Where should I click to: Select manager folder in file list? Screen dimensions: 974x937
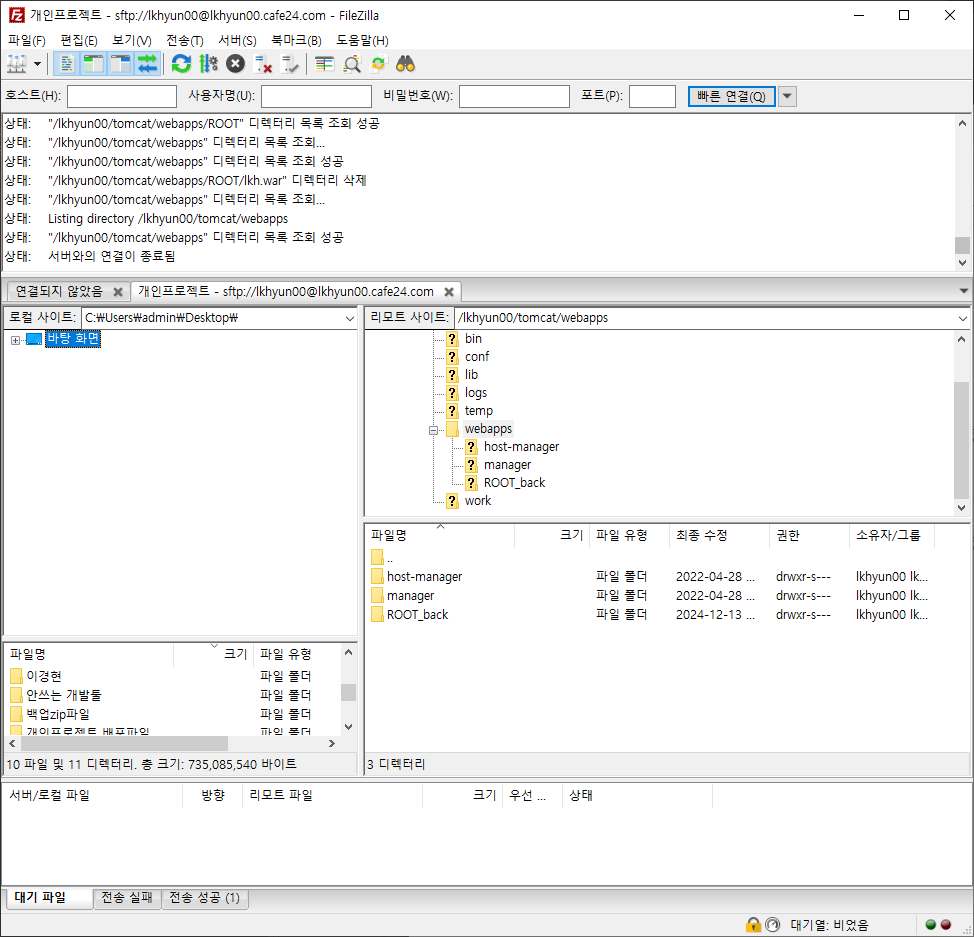coord(411,596)
